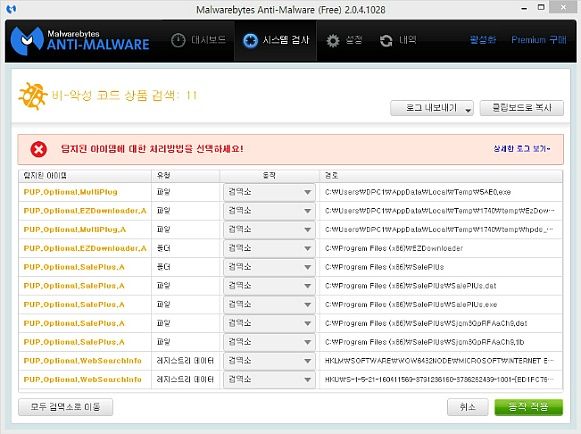This screenshot has width=581, height=434.
Task: Click the 시스템 검사 scan target icon
Action: pyautogui.click(x=250, y=40)
